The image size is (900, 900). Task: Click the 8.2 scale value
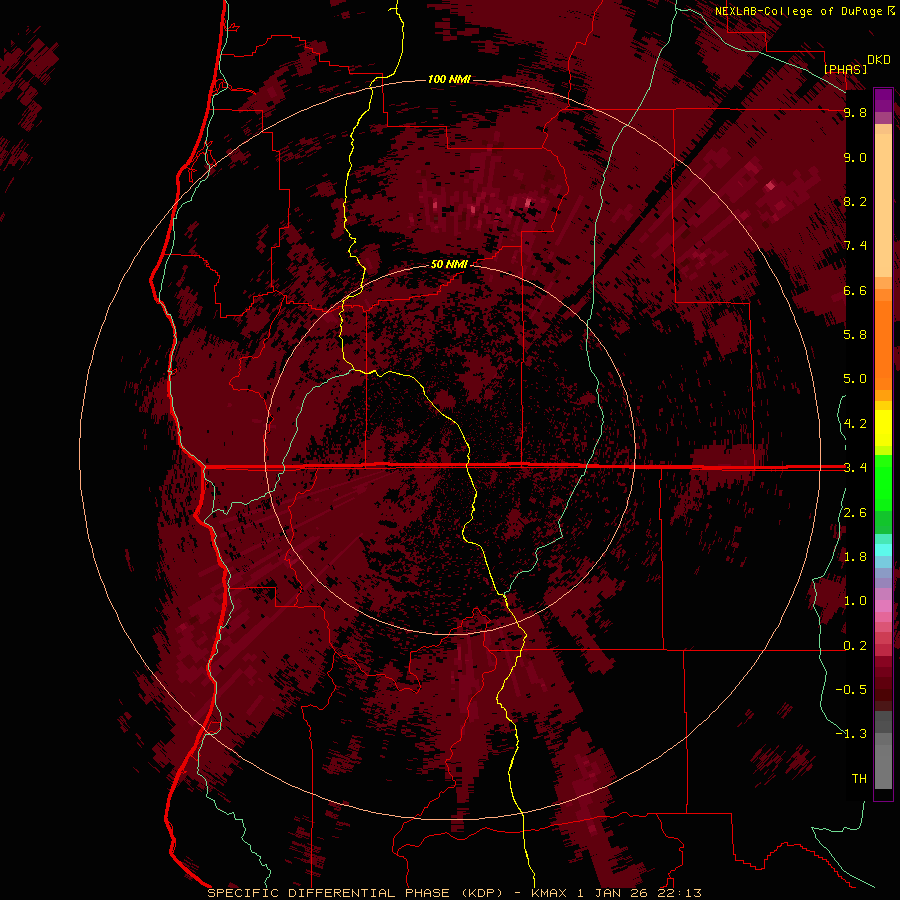(x=855, y=201)
